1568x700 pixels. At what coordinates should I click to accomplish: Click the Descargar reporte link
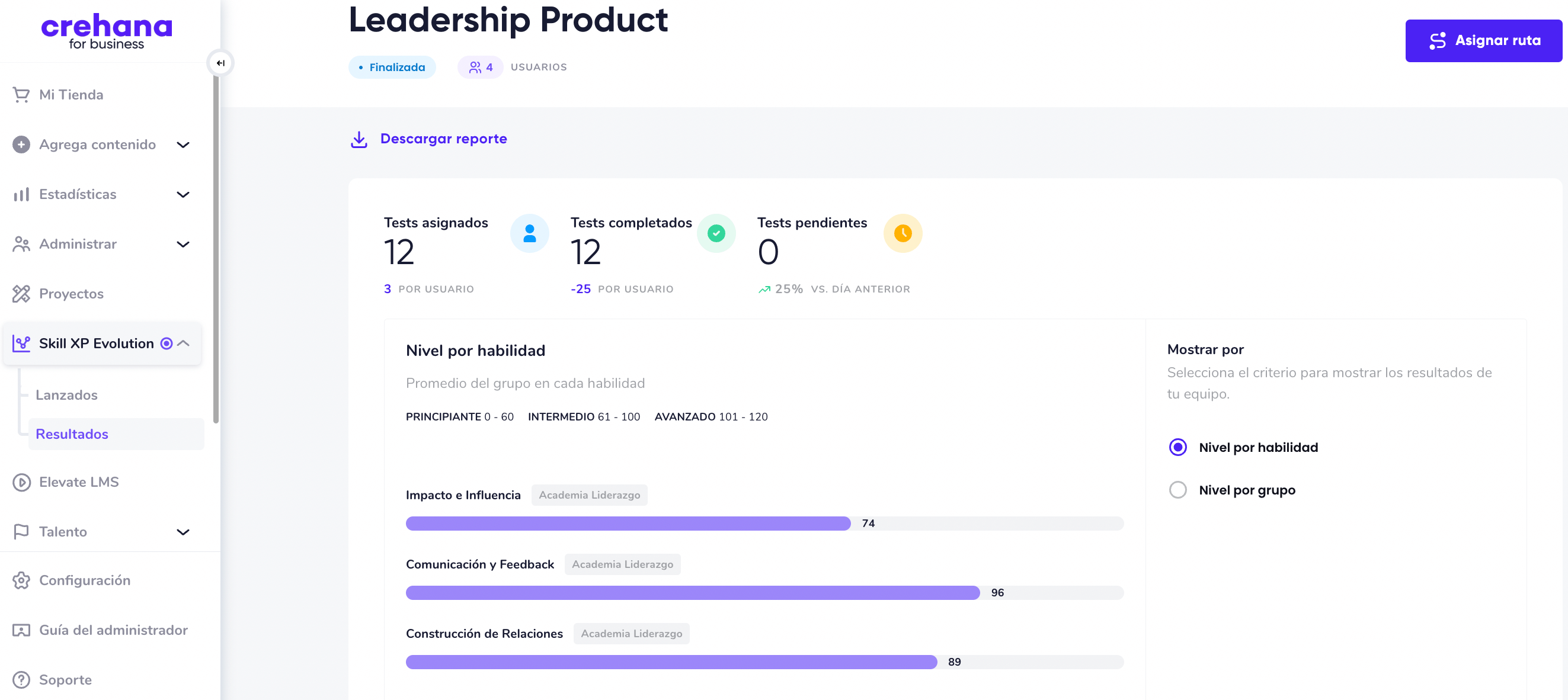443,139
